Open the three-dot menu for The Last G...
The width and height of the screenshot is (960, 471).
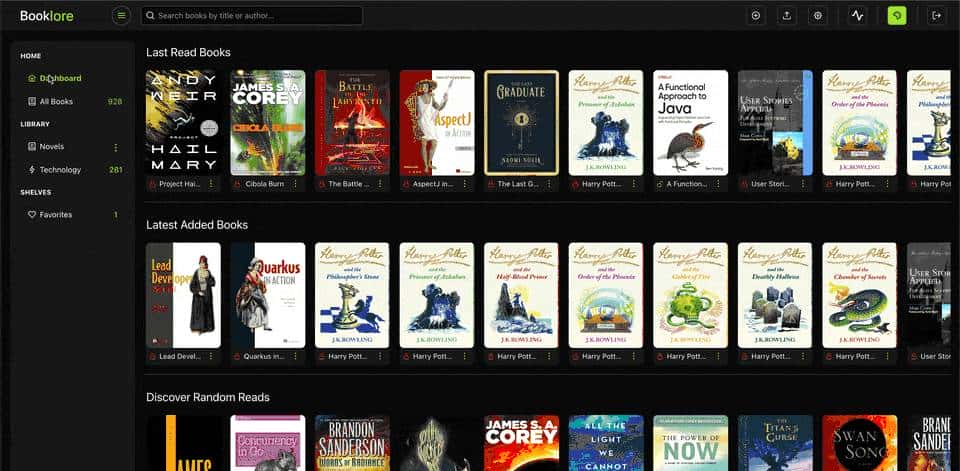[549, 184]
